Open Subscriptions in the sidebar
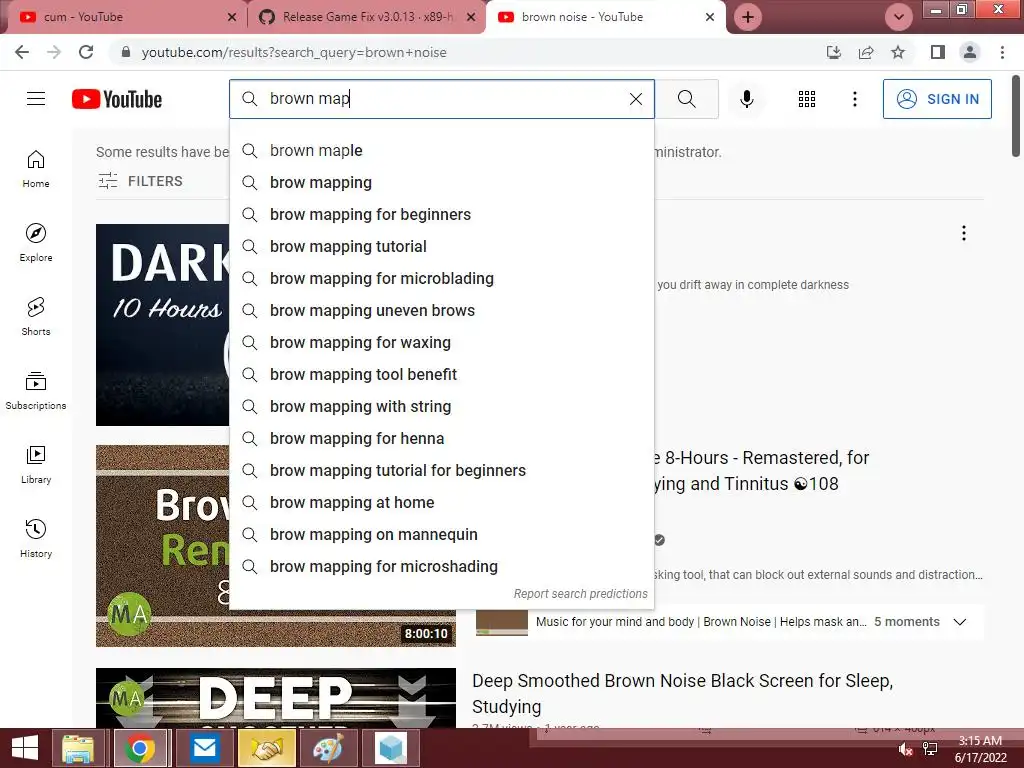1024x768 pixels. 36,391
